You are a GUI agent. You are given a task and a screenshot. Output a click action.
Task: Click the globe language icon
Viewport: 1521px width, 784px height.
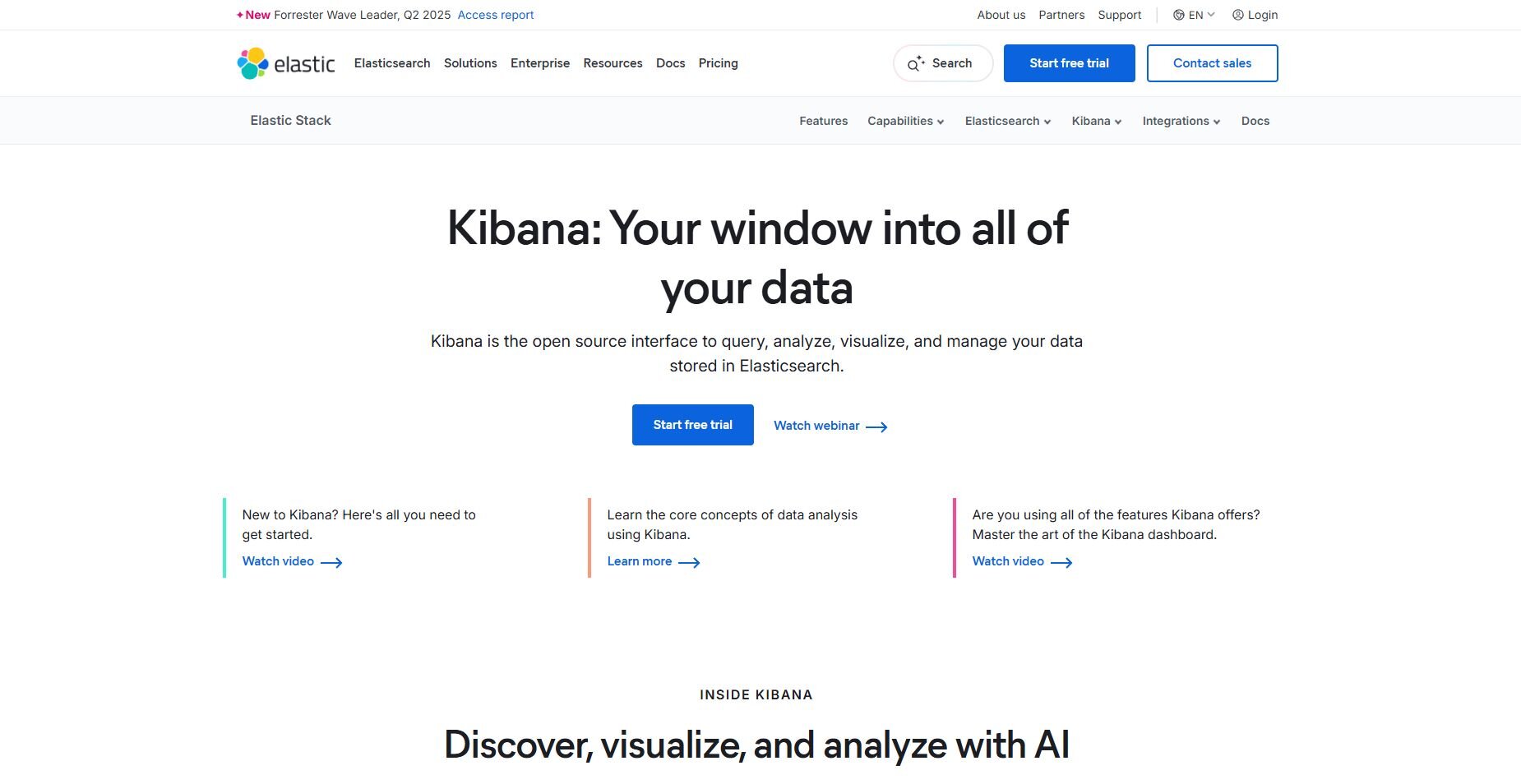pos(1178,15)
